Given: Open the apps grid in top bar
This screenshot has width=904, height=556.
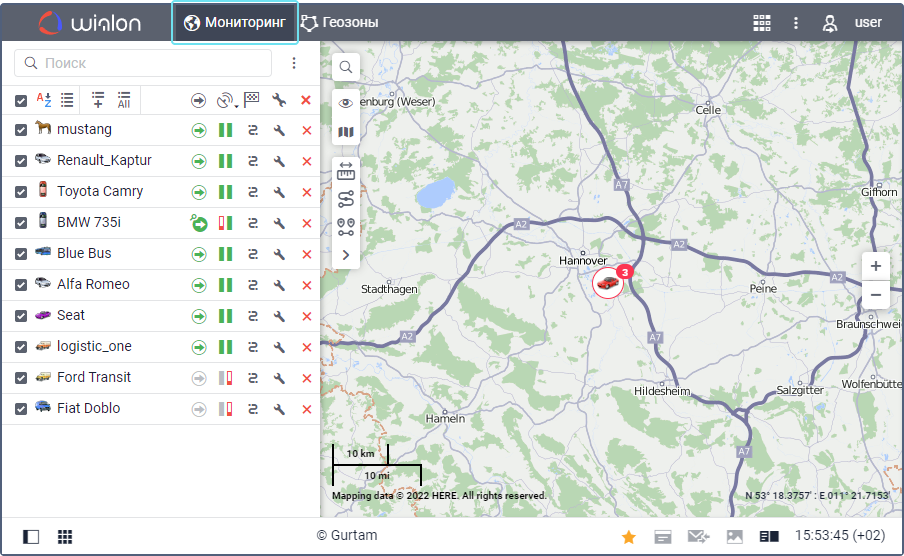Looking at the screenshot, I should (x=762, y=22).
